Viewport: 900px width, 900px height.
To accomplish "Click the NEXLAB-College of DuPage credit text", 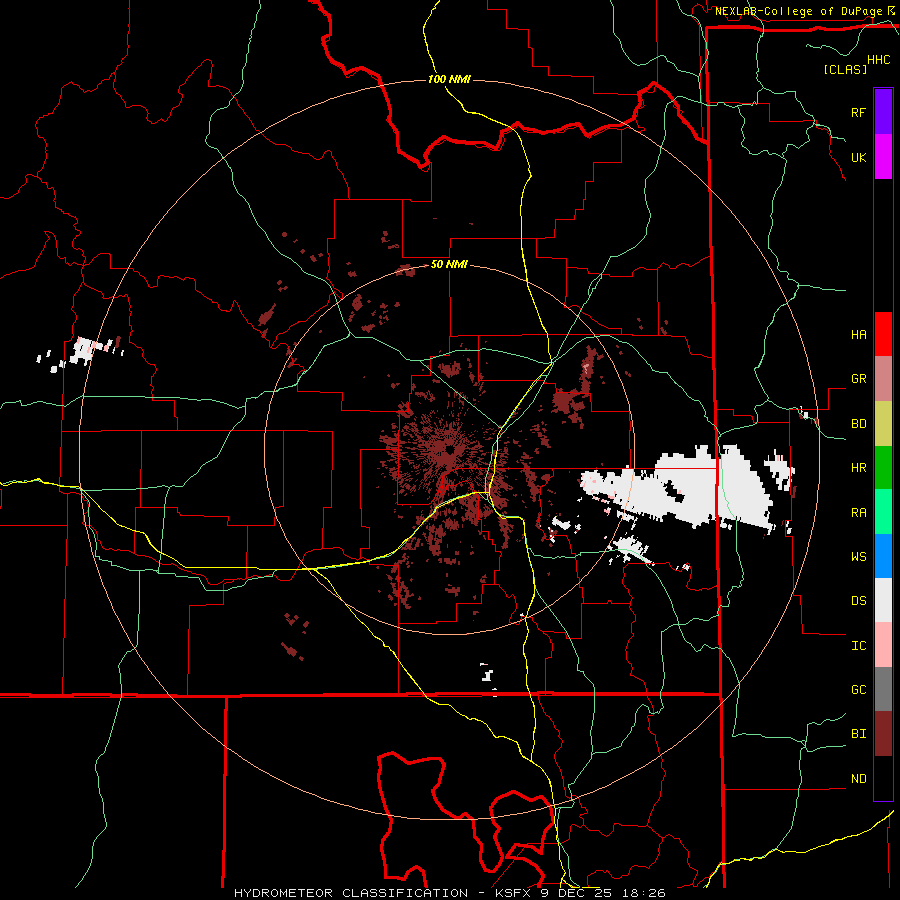I will pyautogui.click(x=798, y=11).
